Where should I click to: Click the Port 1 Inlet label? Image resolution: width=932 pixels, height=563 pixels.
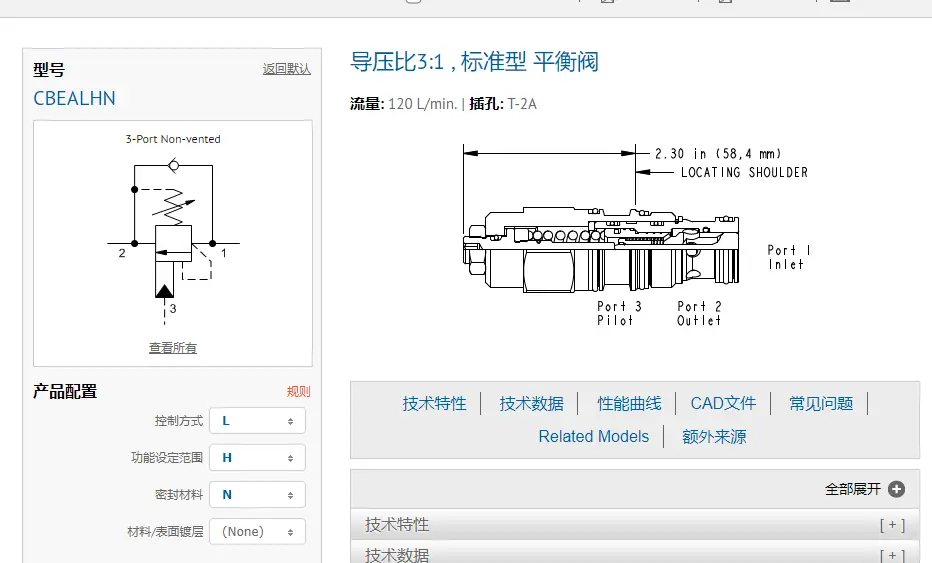coord(788,257)
